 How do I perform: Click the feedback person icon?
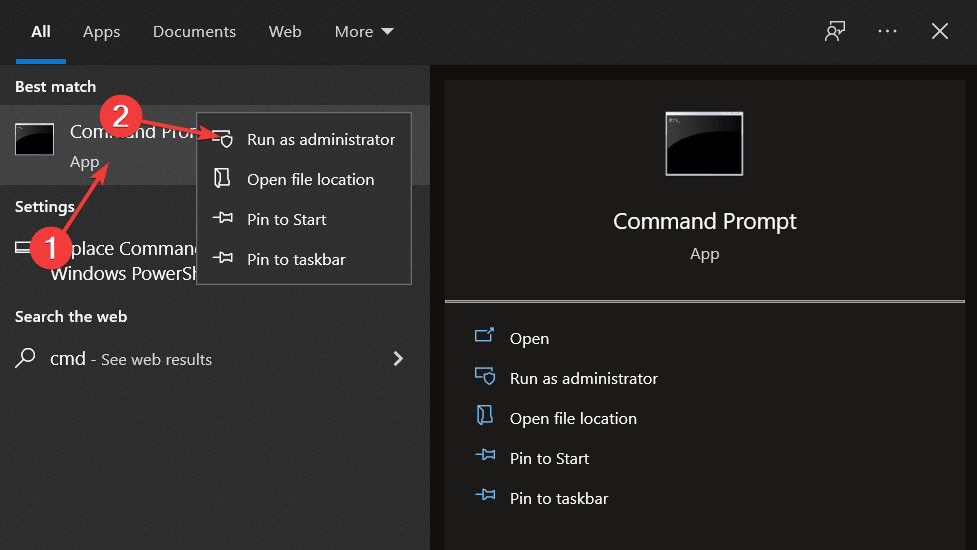click(835, 31)
